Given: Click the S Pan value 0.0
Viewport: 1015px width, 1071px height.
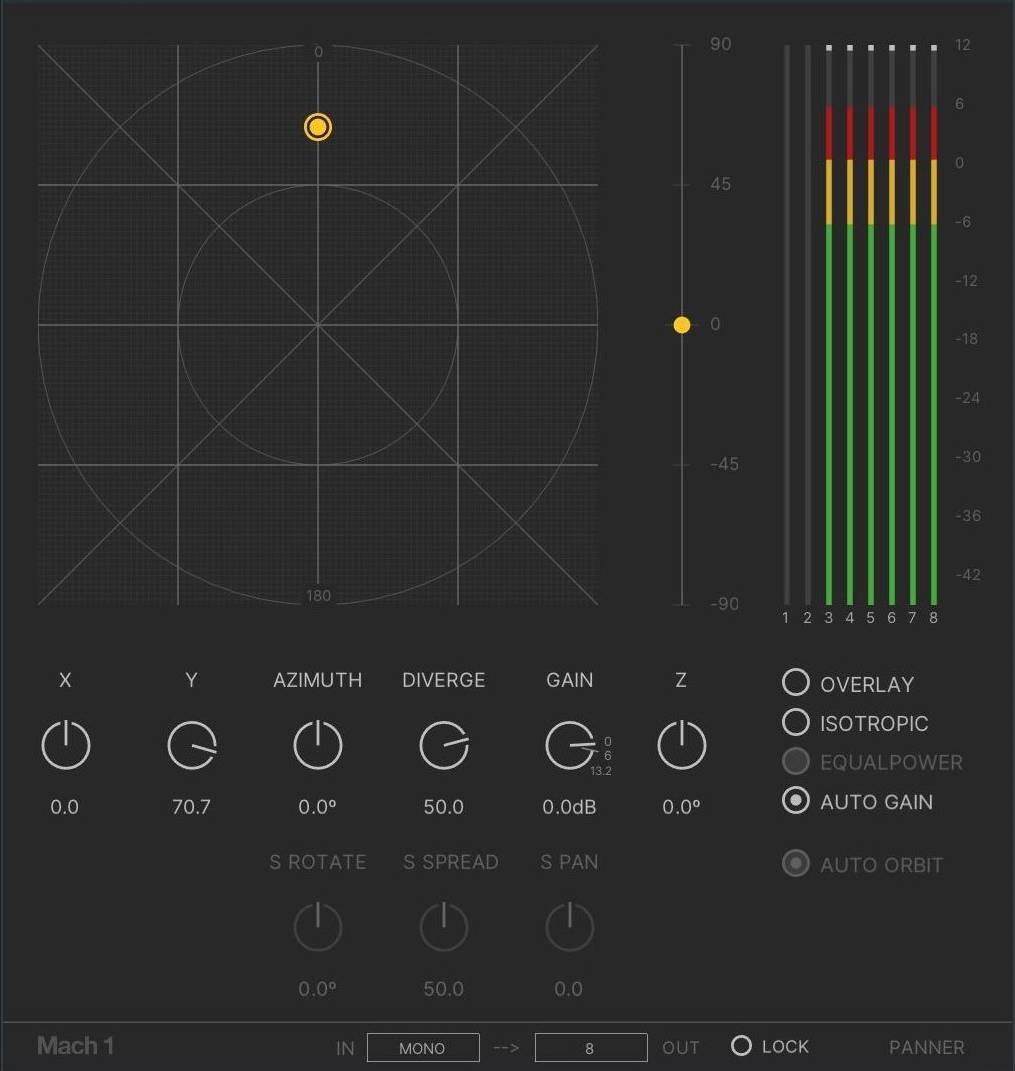Looking at the screenshot, I should click(x=569, y=989).
